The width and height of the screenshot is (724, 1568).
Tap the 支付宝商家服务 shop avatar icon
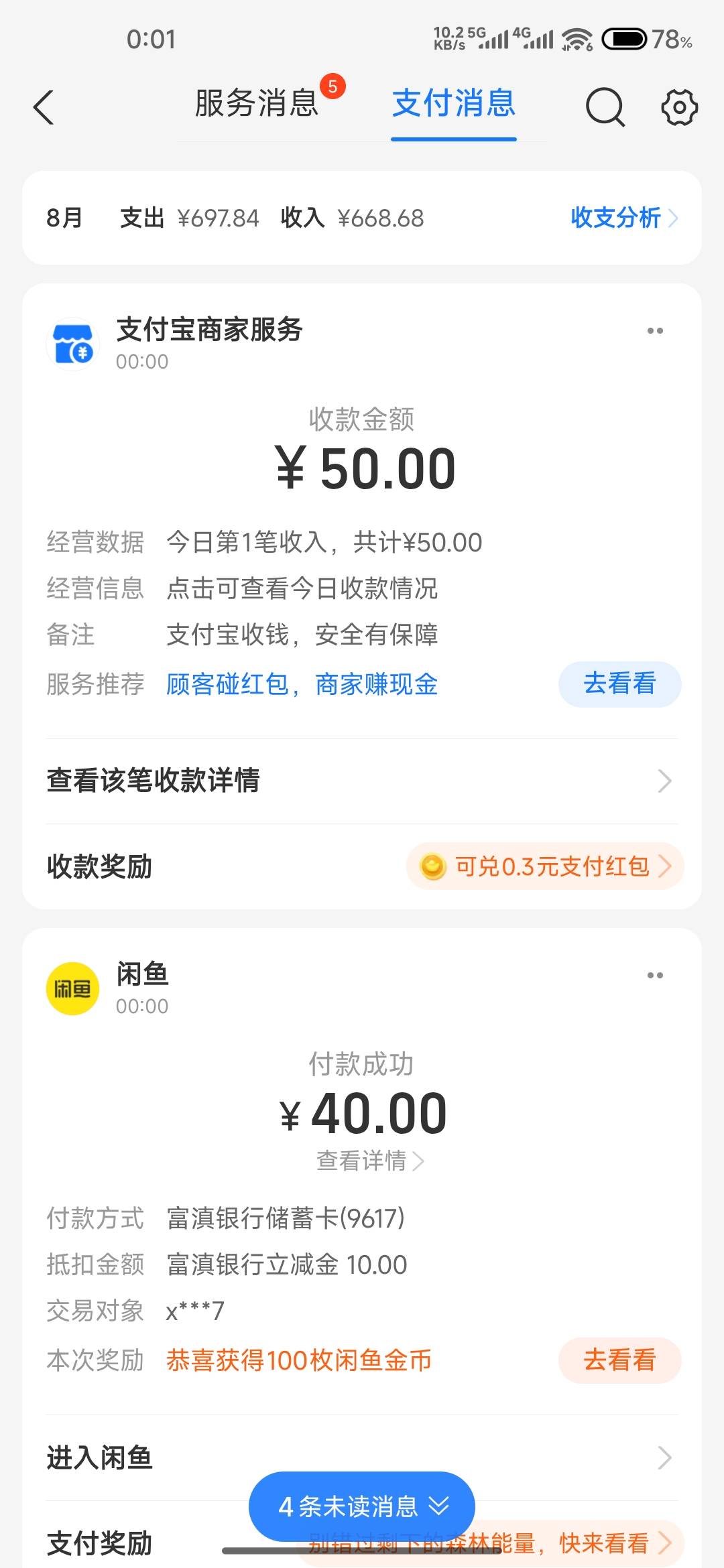pos(72,344)
